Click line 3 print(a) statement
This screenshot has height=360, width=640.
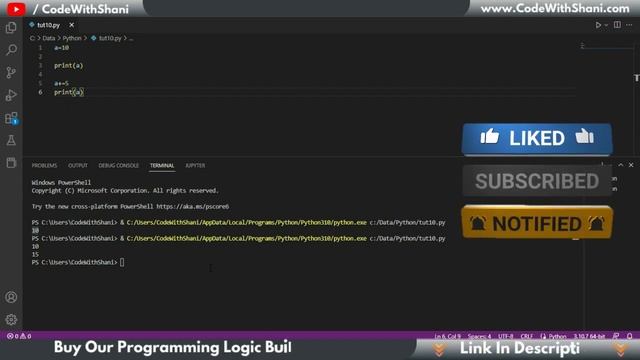[69, 65]
